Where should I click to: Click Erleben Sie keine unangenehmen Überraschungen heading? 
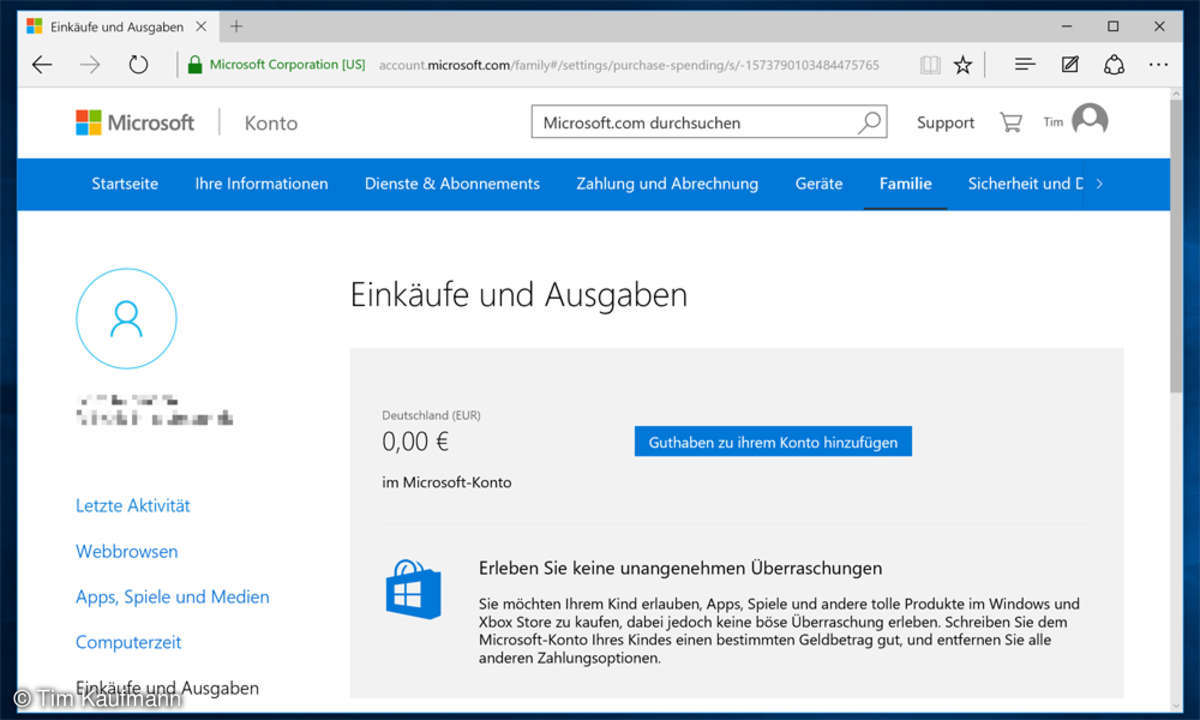[680, 568]
